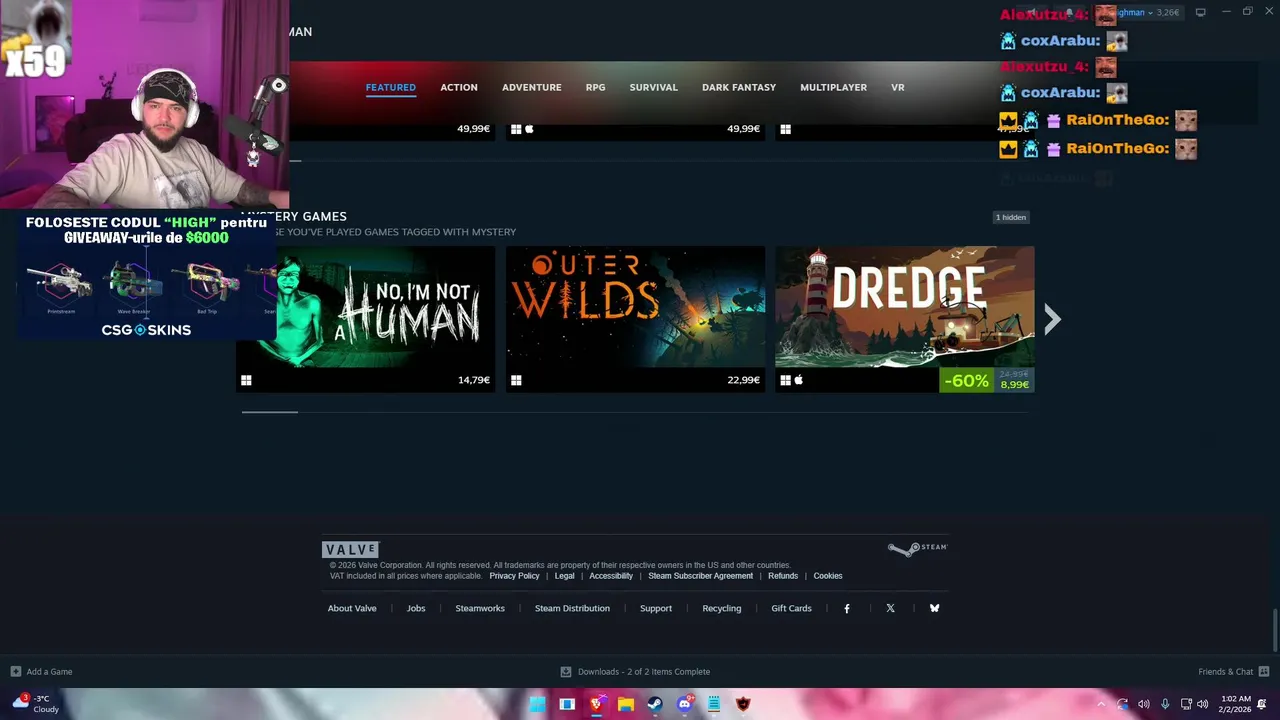1280x720 pixels.
Task: Open the Steamworks footer link
Action: pos(480,608)
